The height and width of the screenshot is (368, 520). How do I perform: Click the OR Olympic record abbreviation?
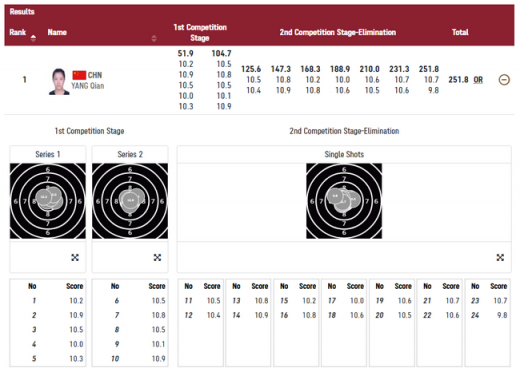tap(478, 80)
